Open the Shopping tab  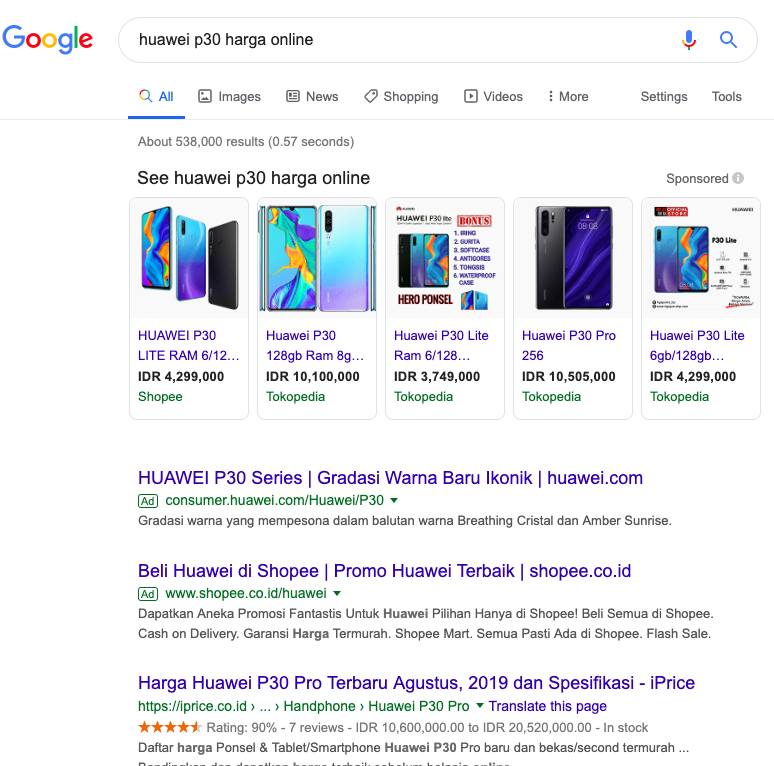[x=401, y=96]
